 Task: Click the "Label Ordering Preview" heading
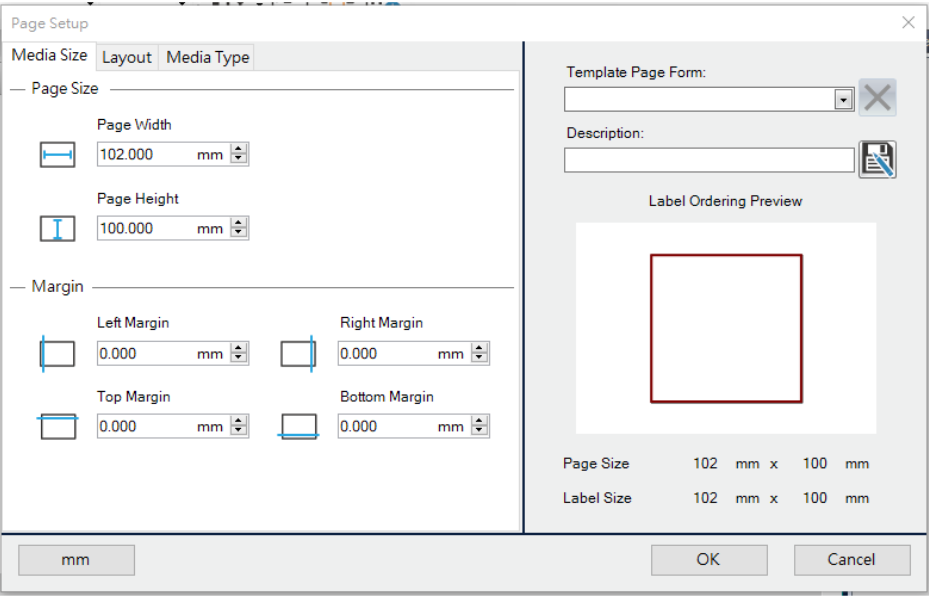(x=725, y=201)
